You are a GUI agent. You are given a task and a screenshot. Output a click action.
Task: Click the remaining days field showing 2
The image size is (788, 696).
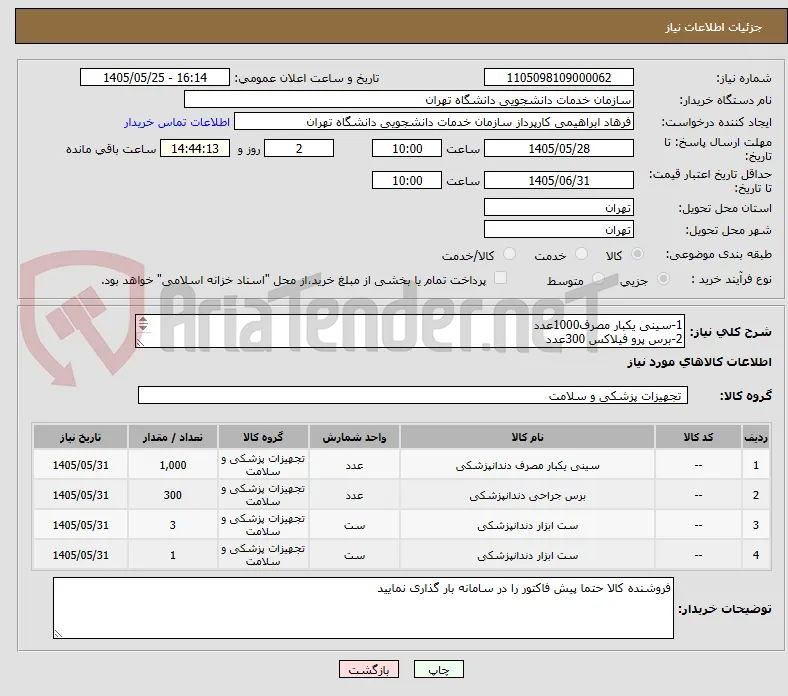pyautogui.click(x=299, y=148)
